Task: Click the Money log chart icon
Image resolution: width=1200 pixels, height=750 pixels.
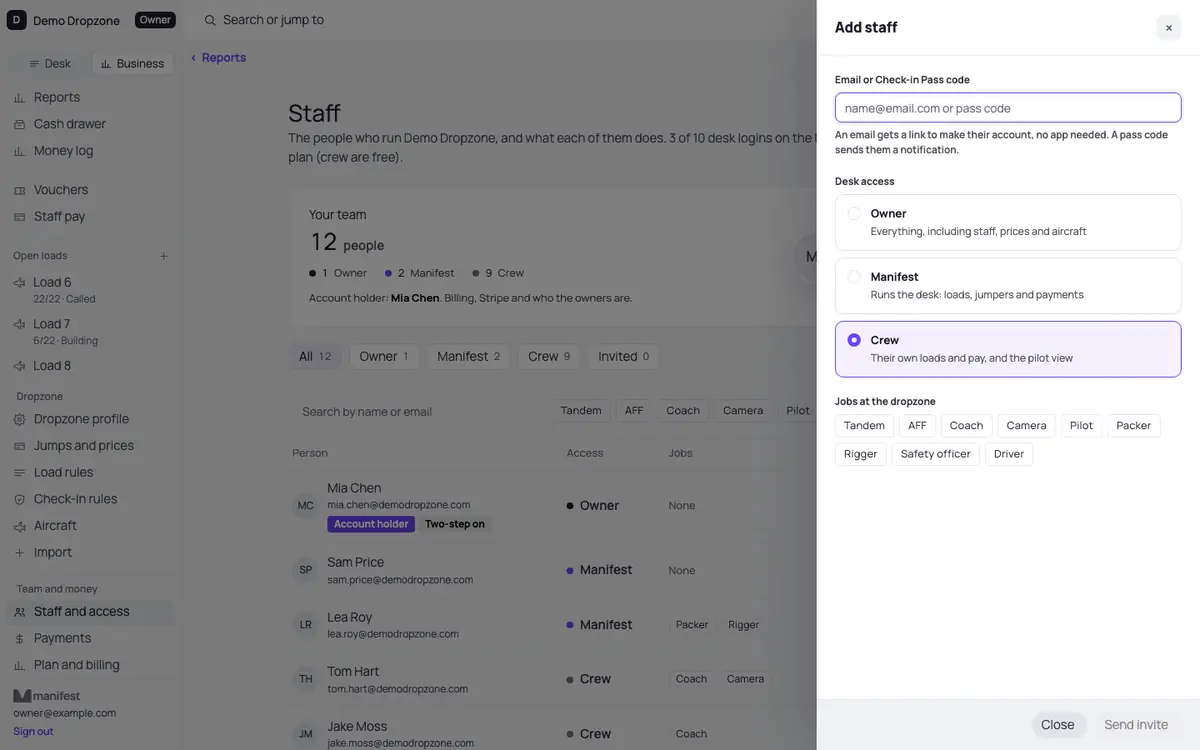Action: click(x=20, y=151)
